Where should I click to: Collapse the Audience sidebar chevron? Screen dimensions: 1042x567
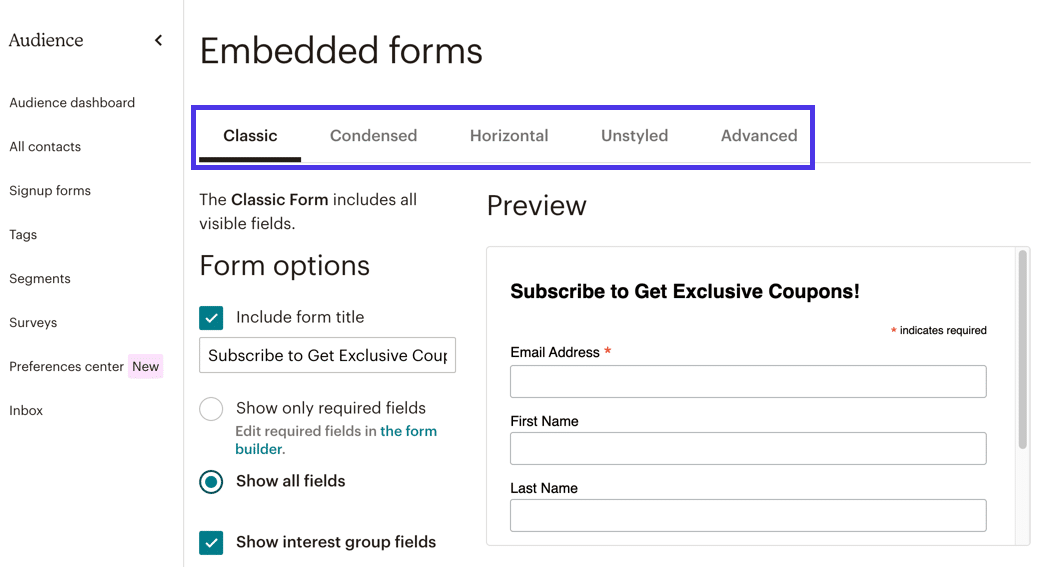158,41
